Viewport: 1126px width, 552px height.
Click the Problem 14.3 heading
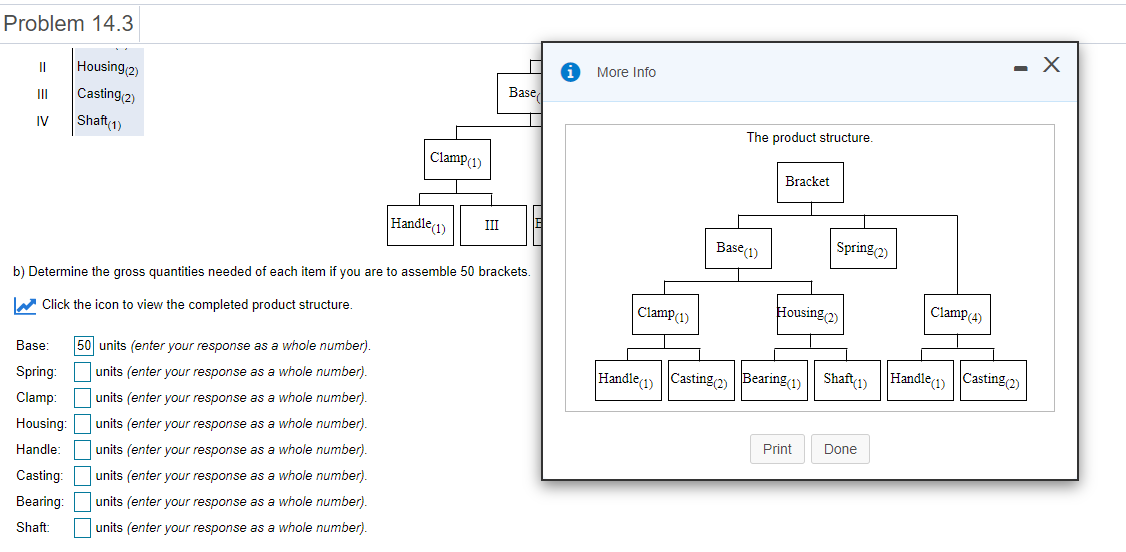coord(69,23)
